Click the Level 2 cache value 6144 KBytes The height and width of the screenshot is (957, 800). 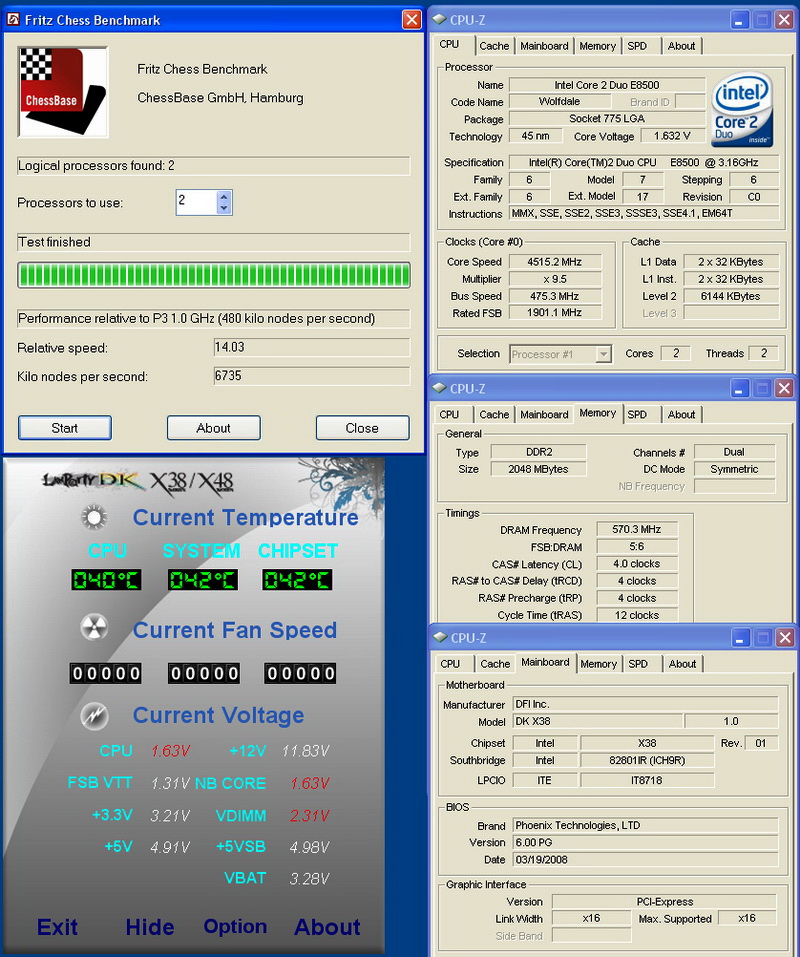point(731,296)
